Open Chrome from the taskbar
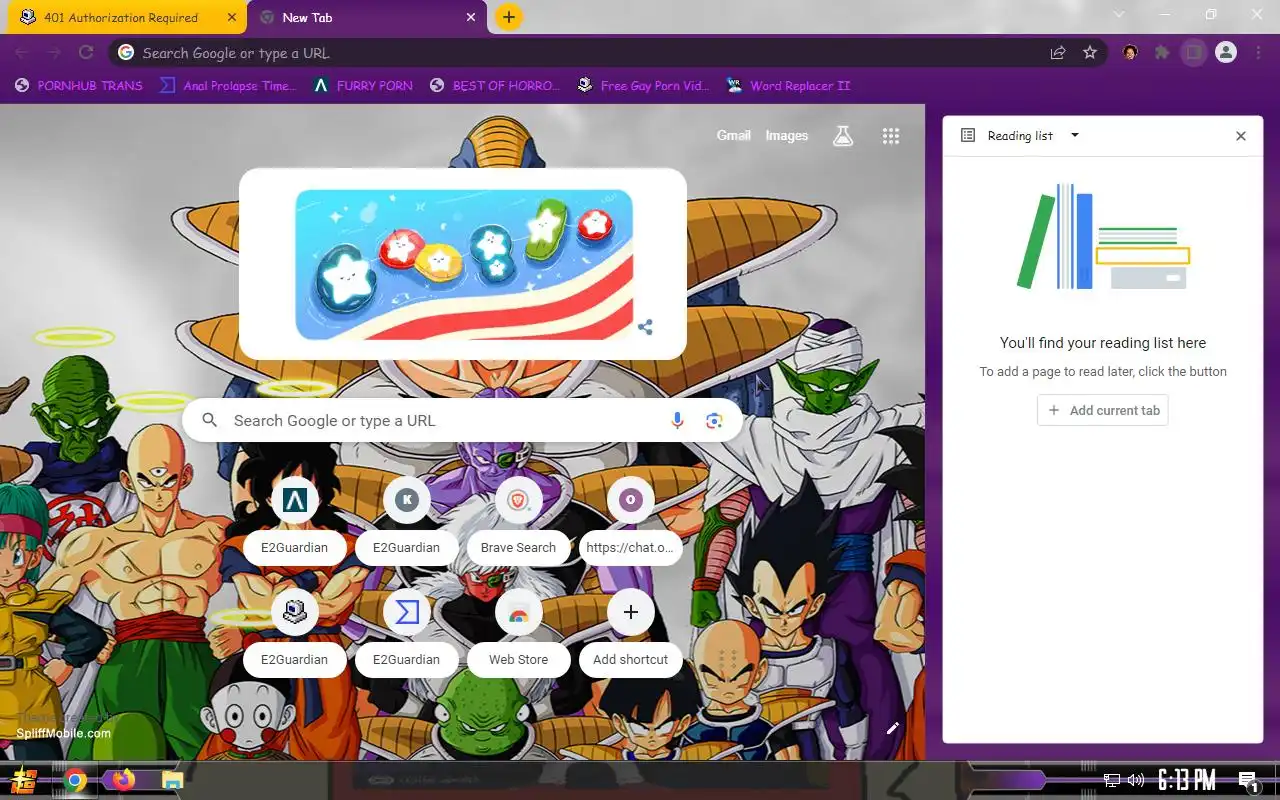The image size is (1280, 800). 75,780
